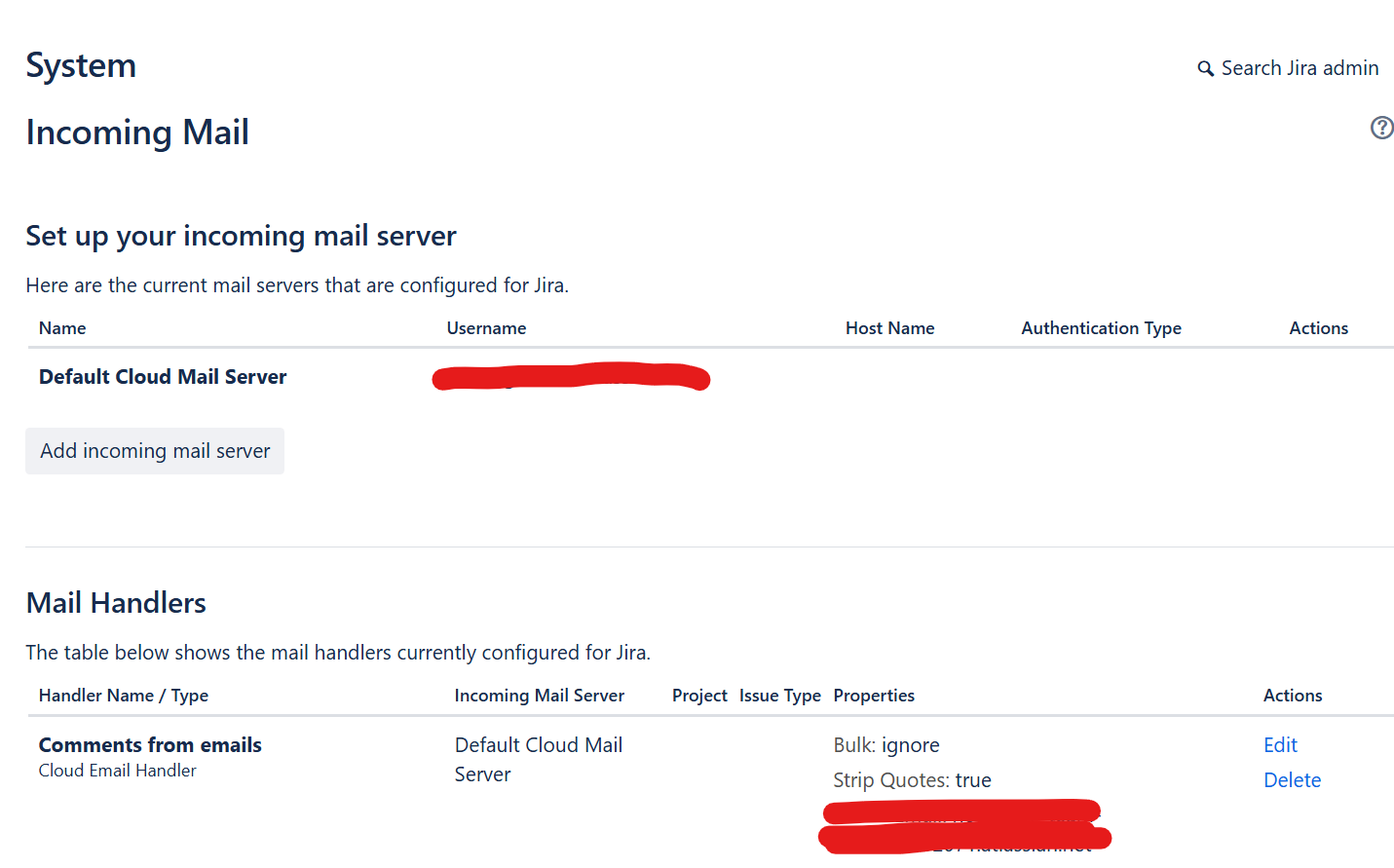The image size is (1394, 868).
Task: Click the Incoming Mail page title
Action: tap(137, 132)
